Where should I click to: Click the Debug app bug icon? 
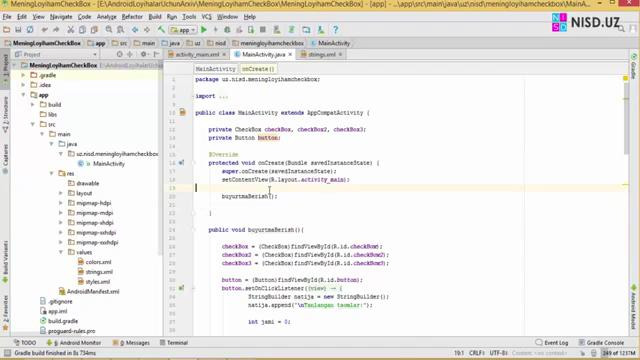tap(227, 30)
